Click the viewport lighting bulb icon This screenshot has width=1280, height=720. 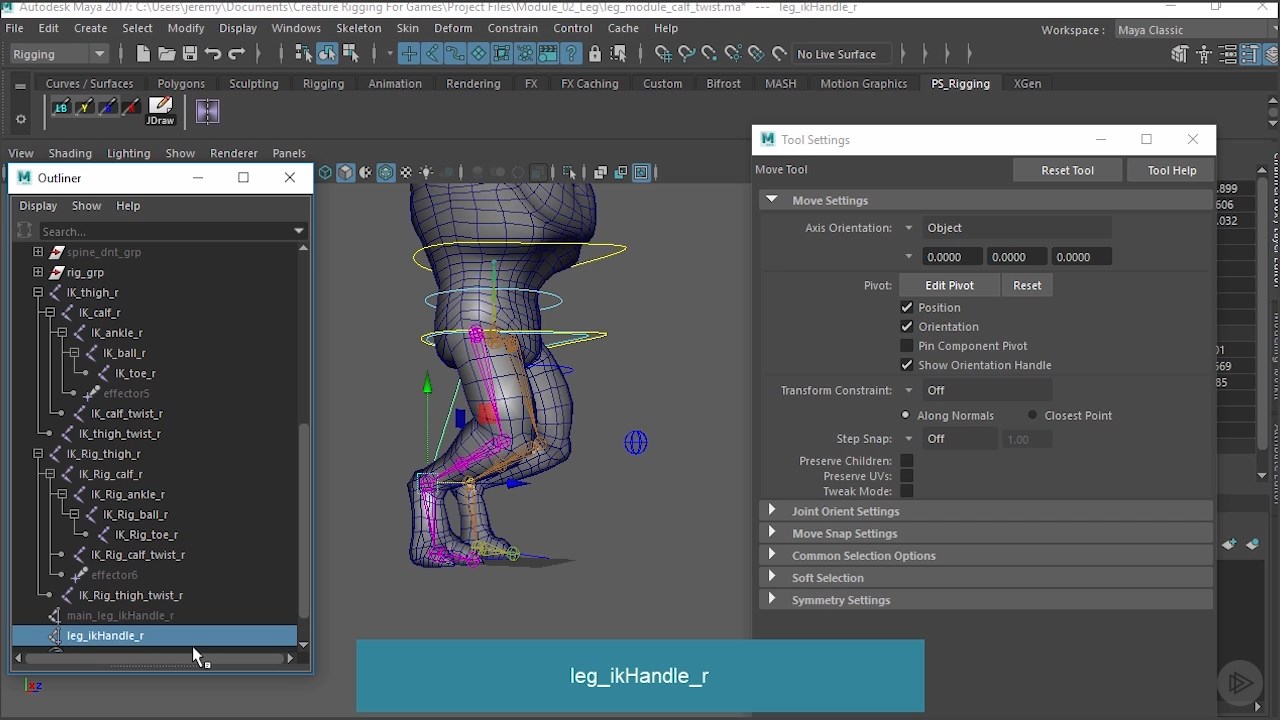pyautogui.click(x=427, y=172)
